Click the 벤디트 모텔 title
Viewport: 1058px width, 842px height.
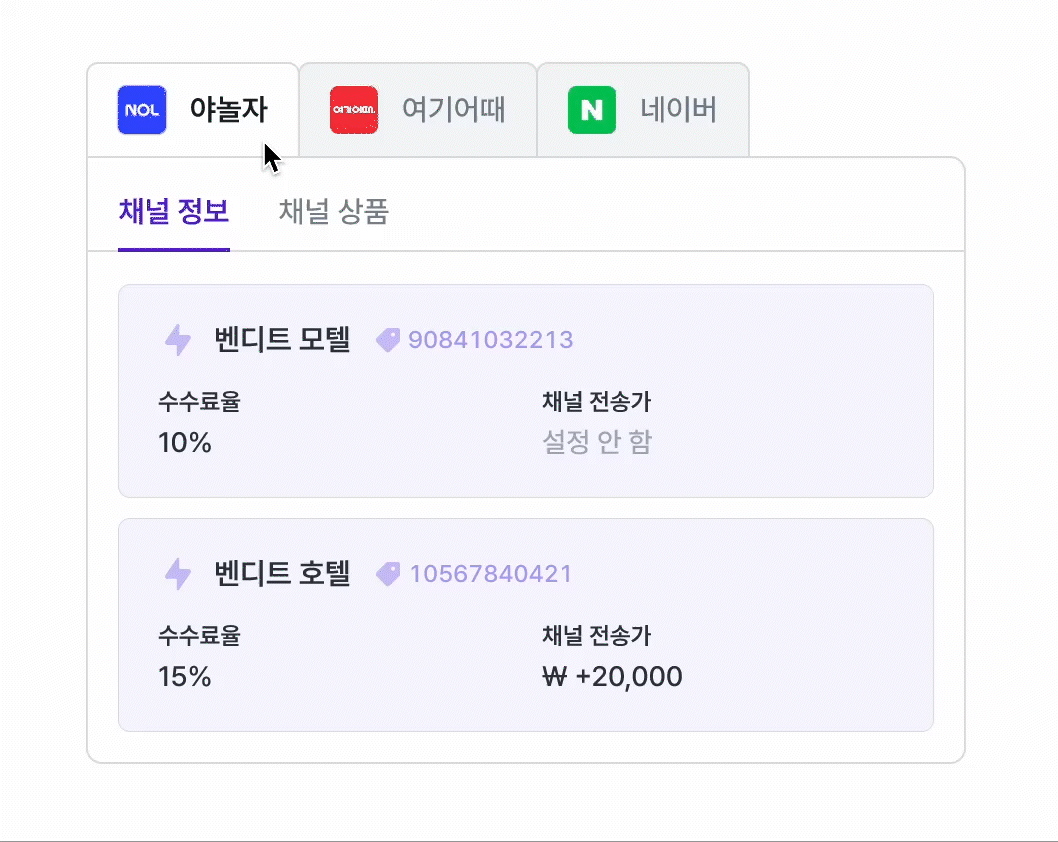click(282, 340)
